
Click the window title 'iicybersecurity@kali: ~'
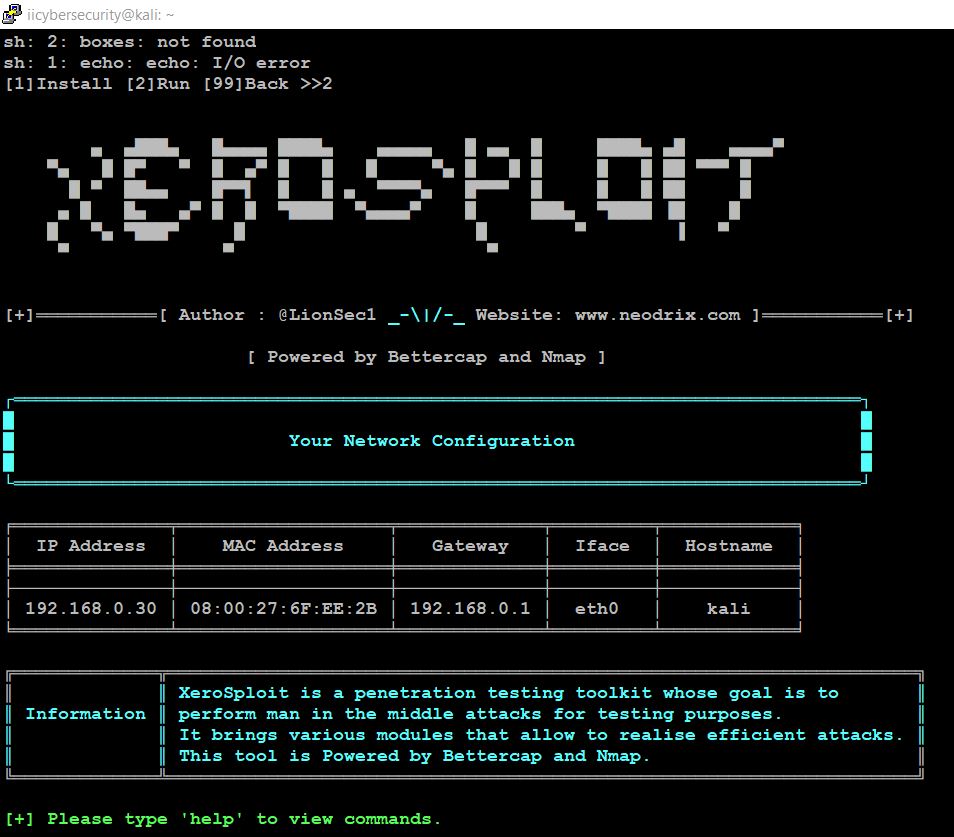[x=100, y=15]
